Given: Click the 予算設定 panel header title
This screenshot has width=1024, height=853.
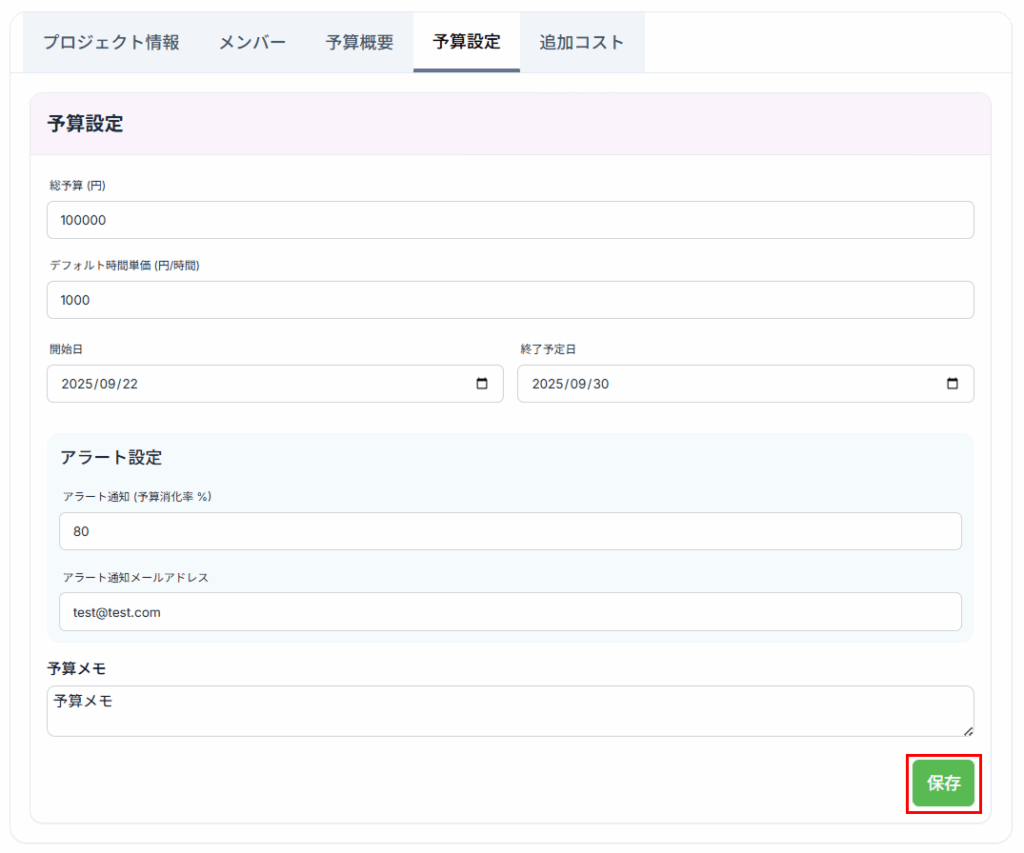Looking at the screenshot, I should click(85, 124).
